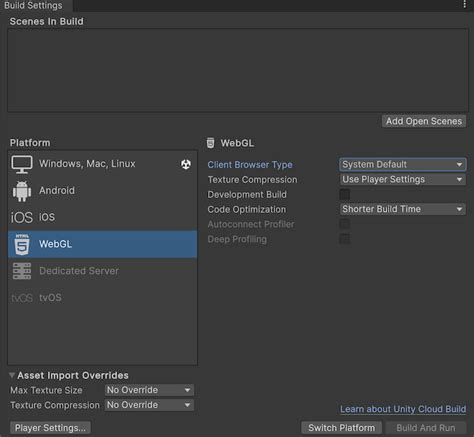Select the Android platform row
The width and height of the screenshot is (474, 437).
(x=102, y=191)
